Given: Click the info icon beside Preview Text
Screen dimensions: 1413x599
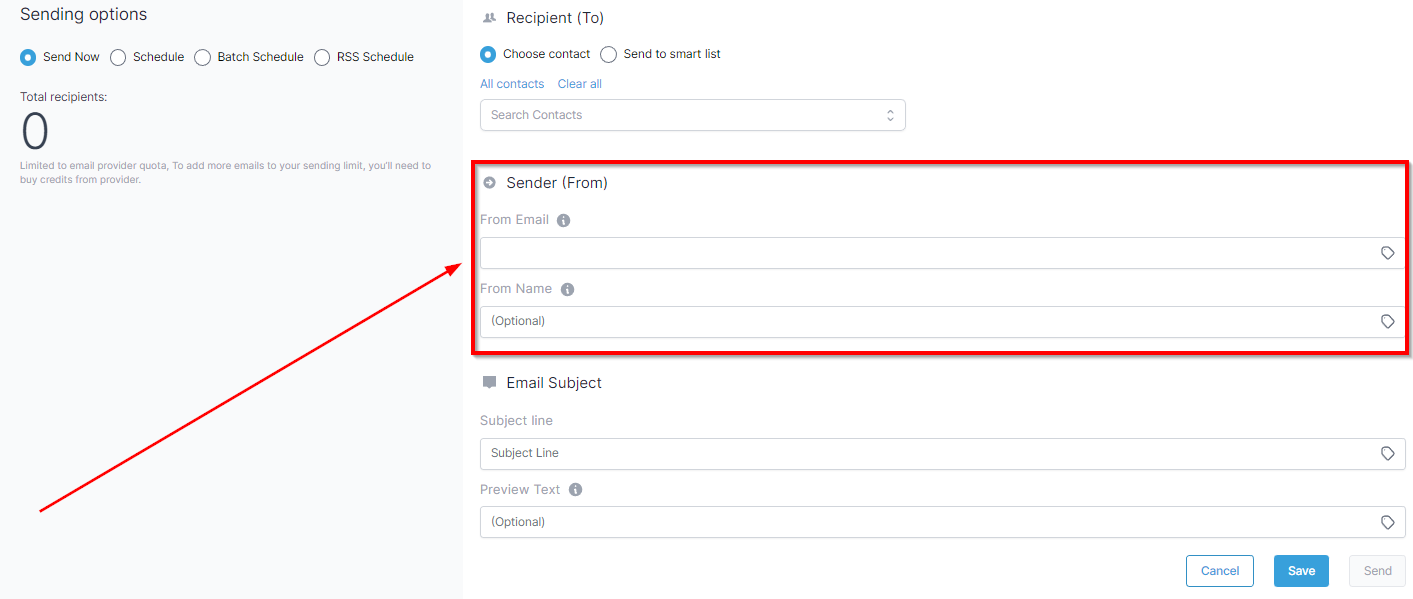Looking at the screenshot, I should click(575, 490).
